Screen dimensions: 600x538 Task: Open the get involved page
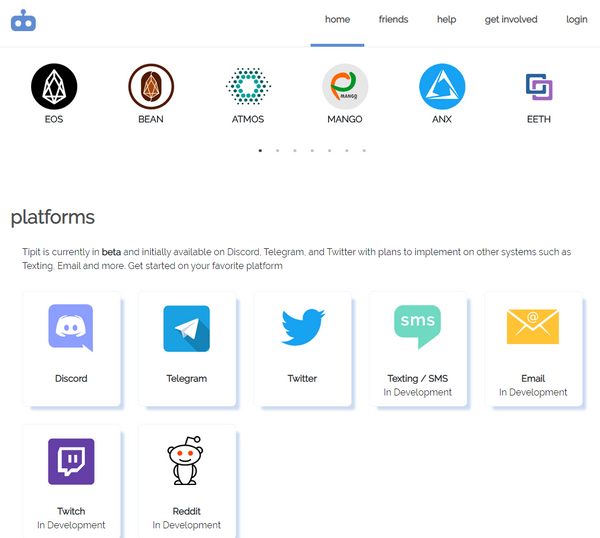coord(511,20)
